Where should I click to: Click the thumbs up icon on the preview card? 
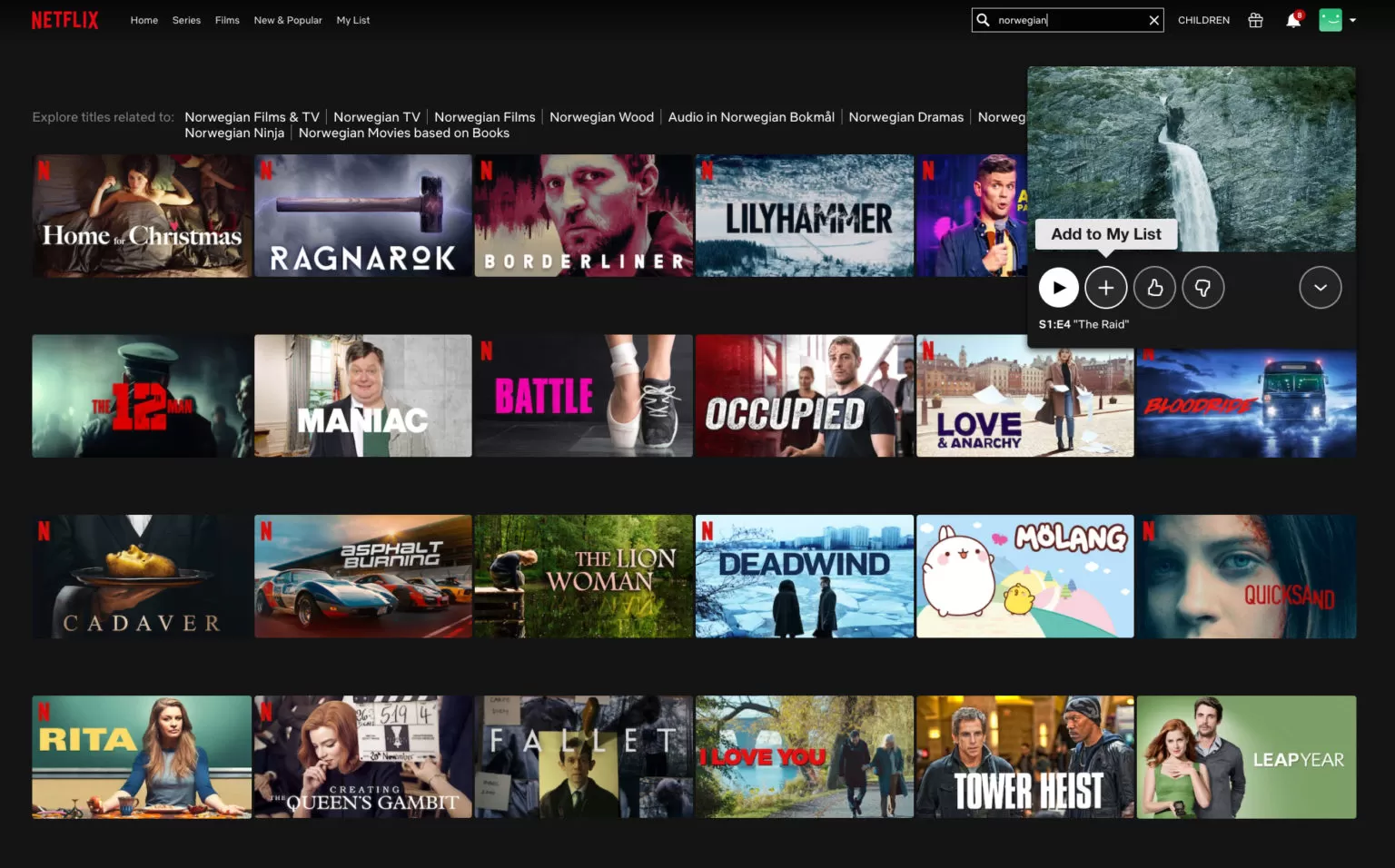point(1154,287)
